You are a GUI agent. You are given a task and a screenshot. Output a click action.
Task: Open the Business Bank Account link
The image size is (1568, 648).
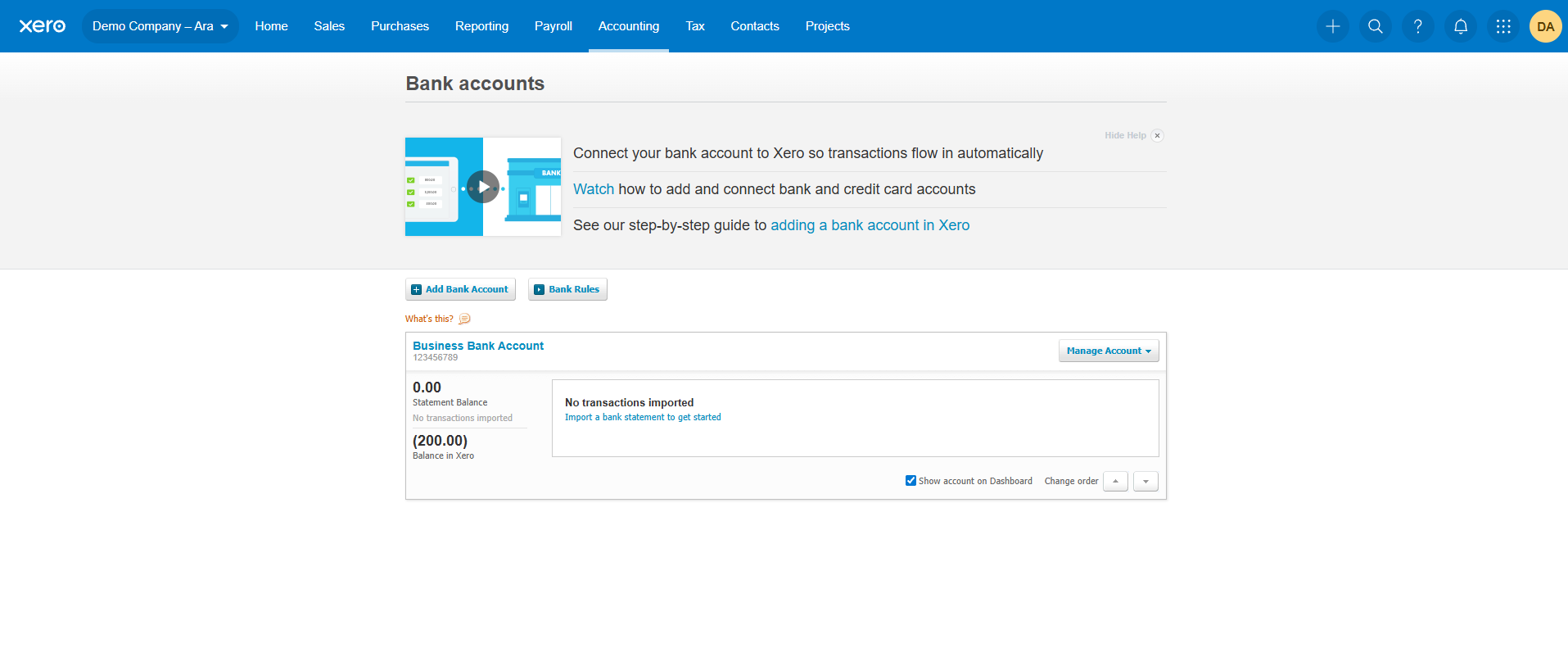478,346
